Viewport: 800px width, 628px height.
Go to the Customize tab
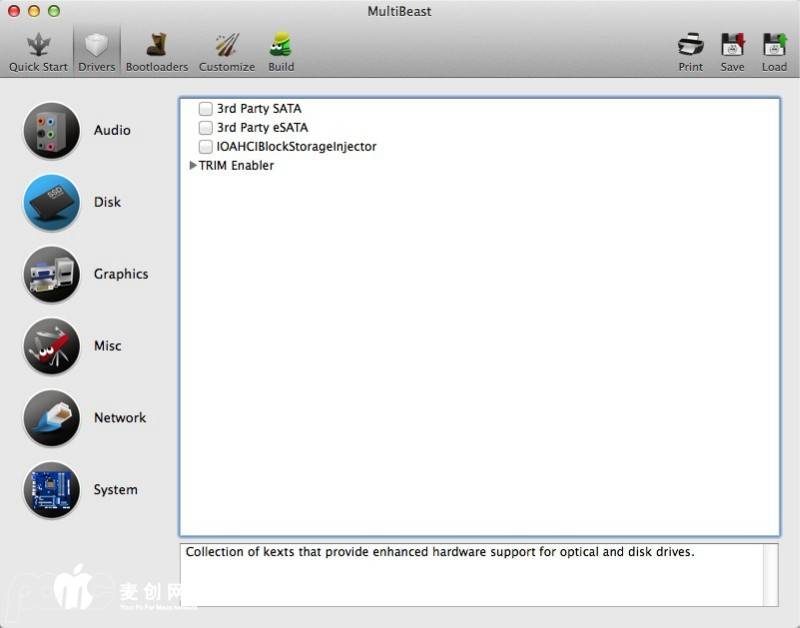point(227,51)
